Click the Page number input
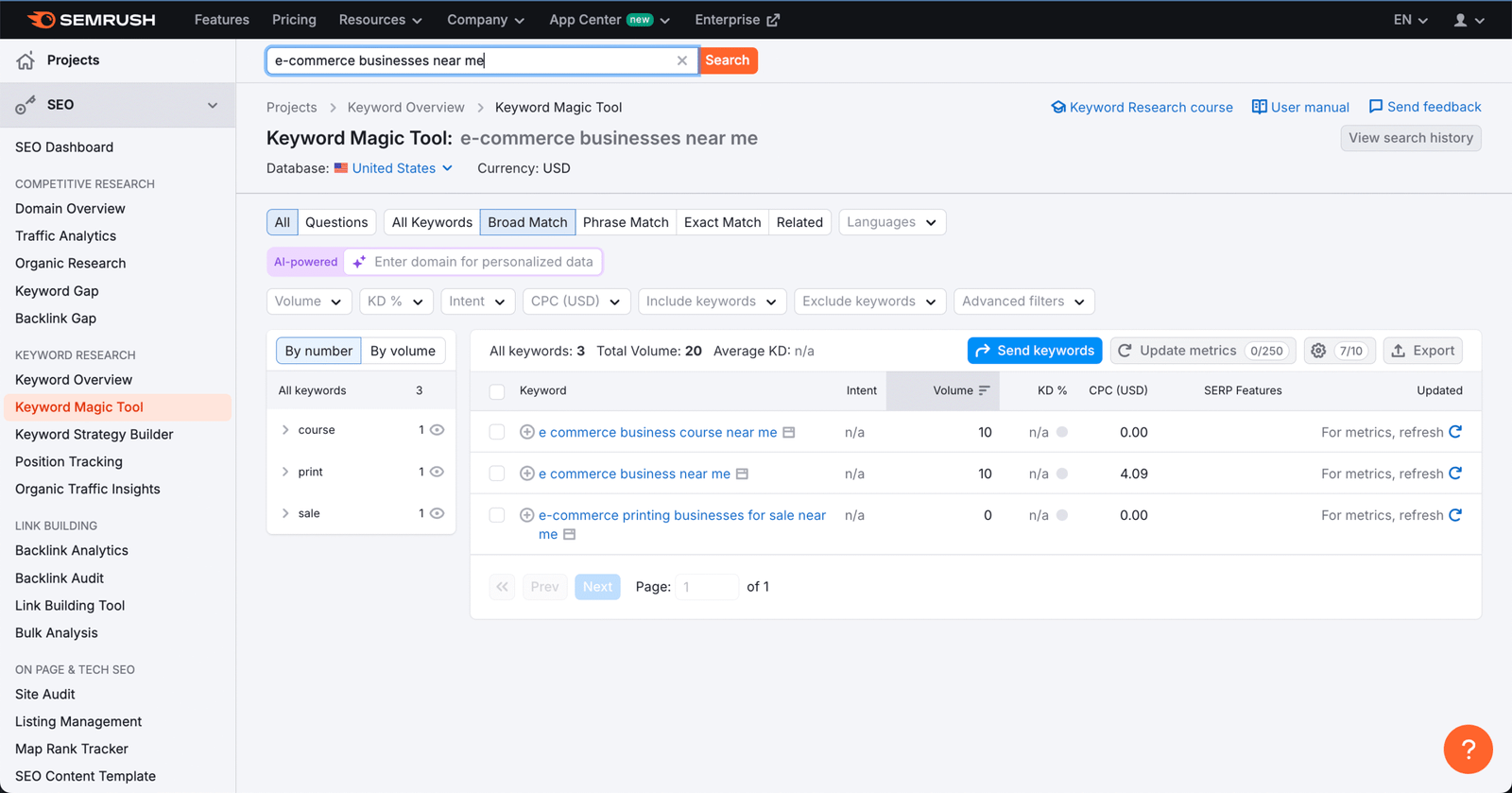 (x=707, y=587)
